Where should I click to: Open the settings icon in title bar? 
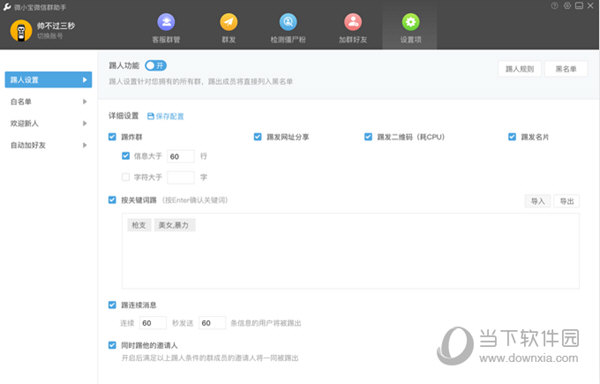click(567, 5)
